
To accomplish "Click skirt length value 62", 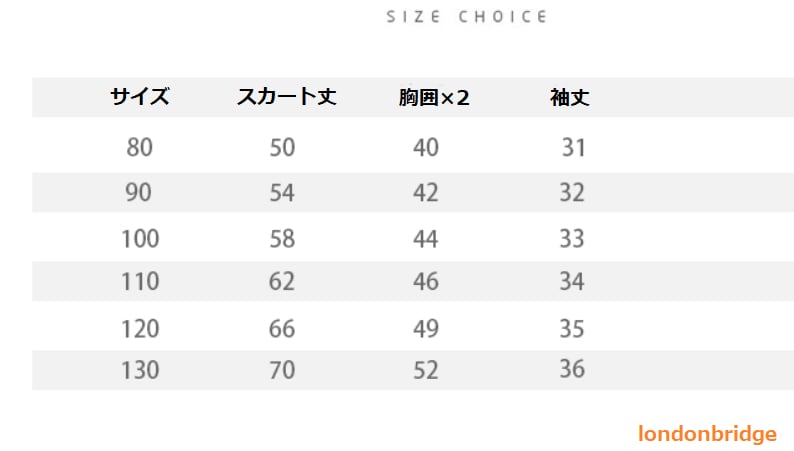I will coord(282,281).
